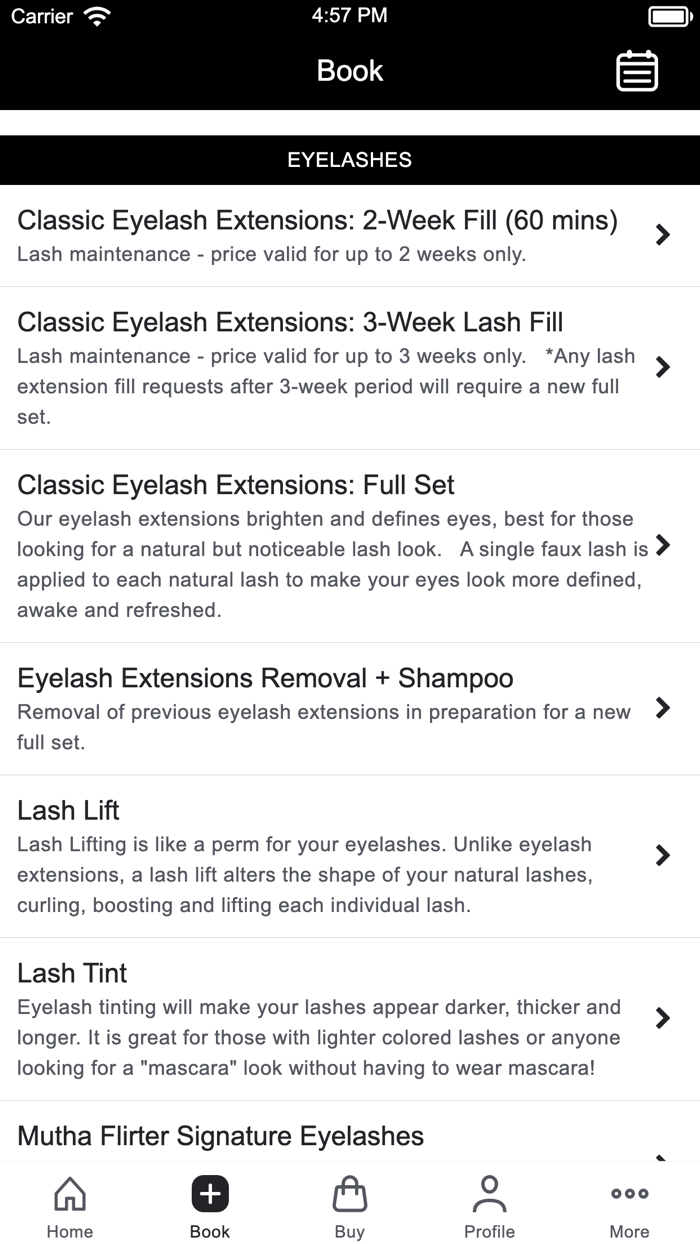Open the Profile person icon
Image resolution: width=700 pixels, height=1244 pixels.
coord(489,1194)
